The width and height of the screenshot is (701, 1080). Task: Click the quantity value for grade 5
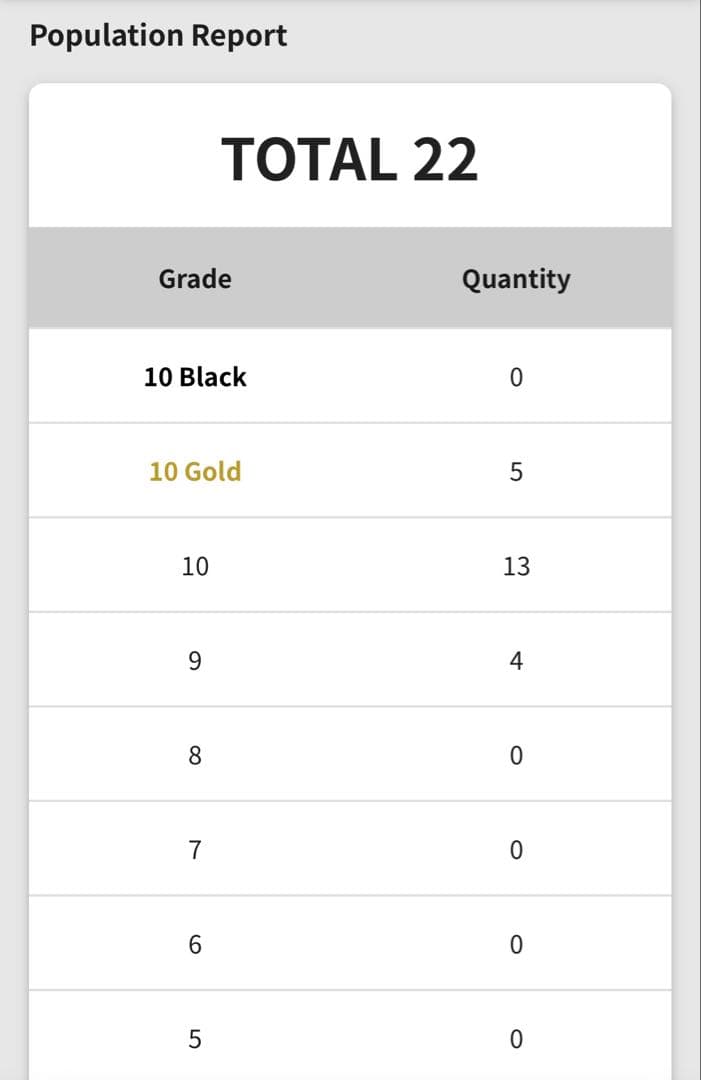click(516, 1039)
